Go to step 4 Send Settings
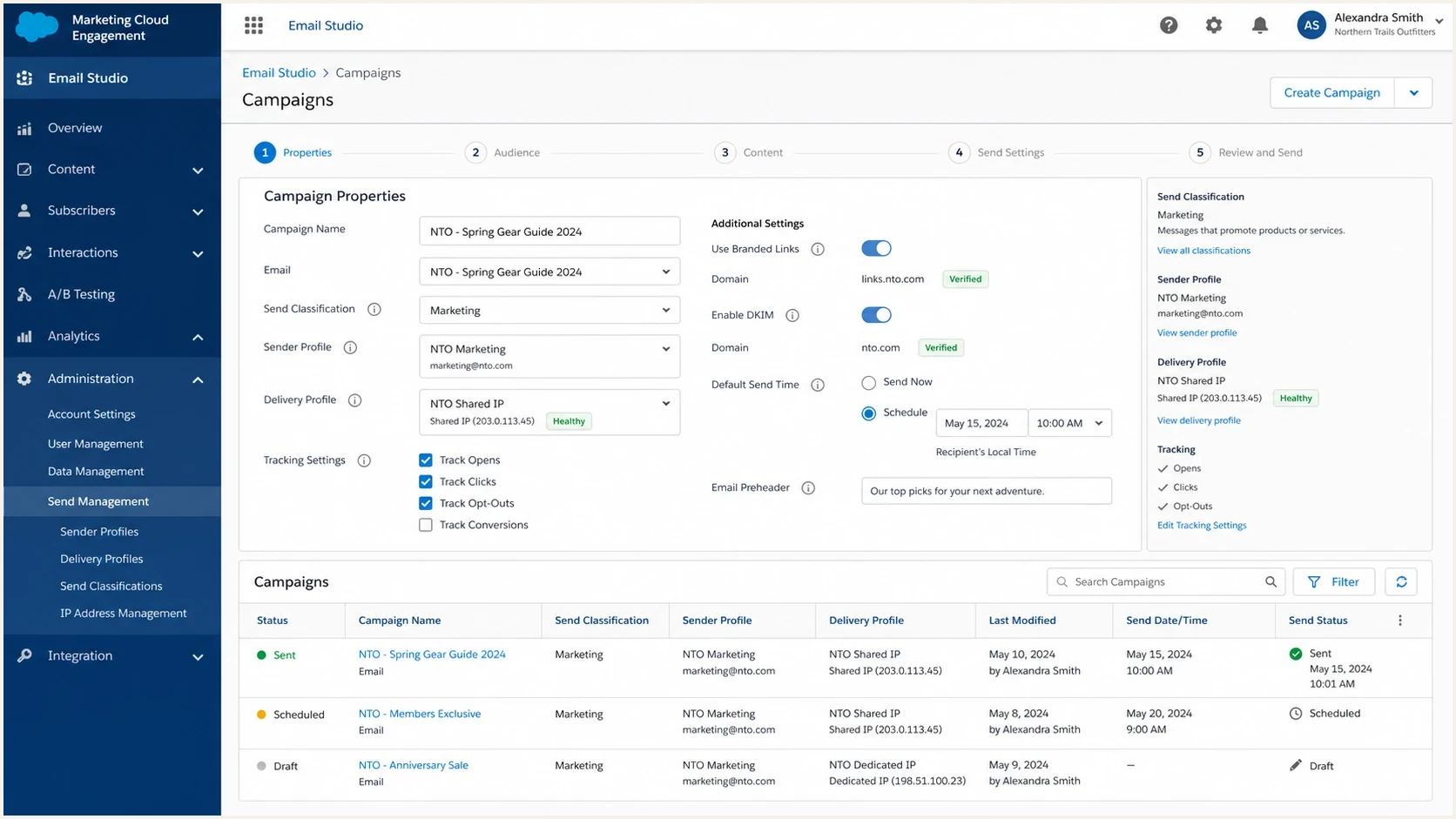 996,152
